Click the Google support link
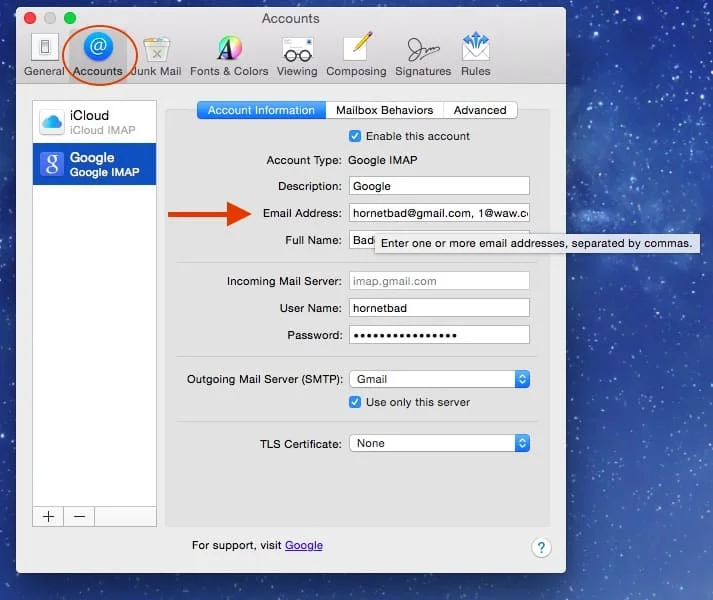 point(303,545)
